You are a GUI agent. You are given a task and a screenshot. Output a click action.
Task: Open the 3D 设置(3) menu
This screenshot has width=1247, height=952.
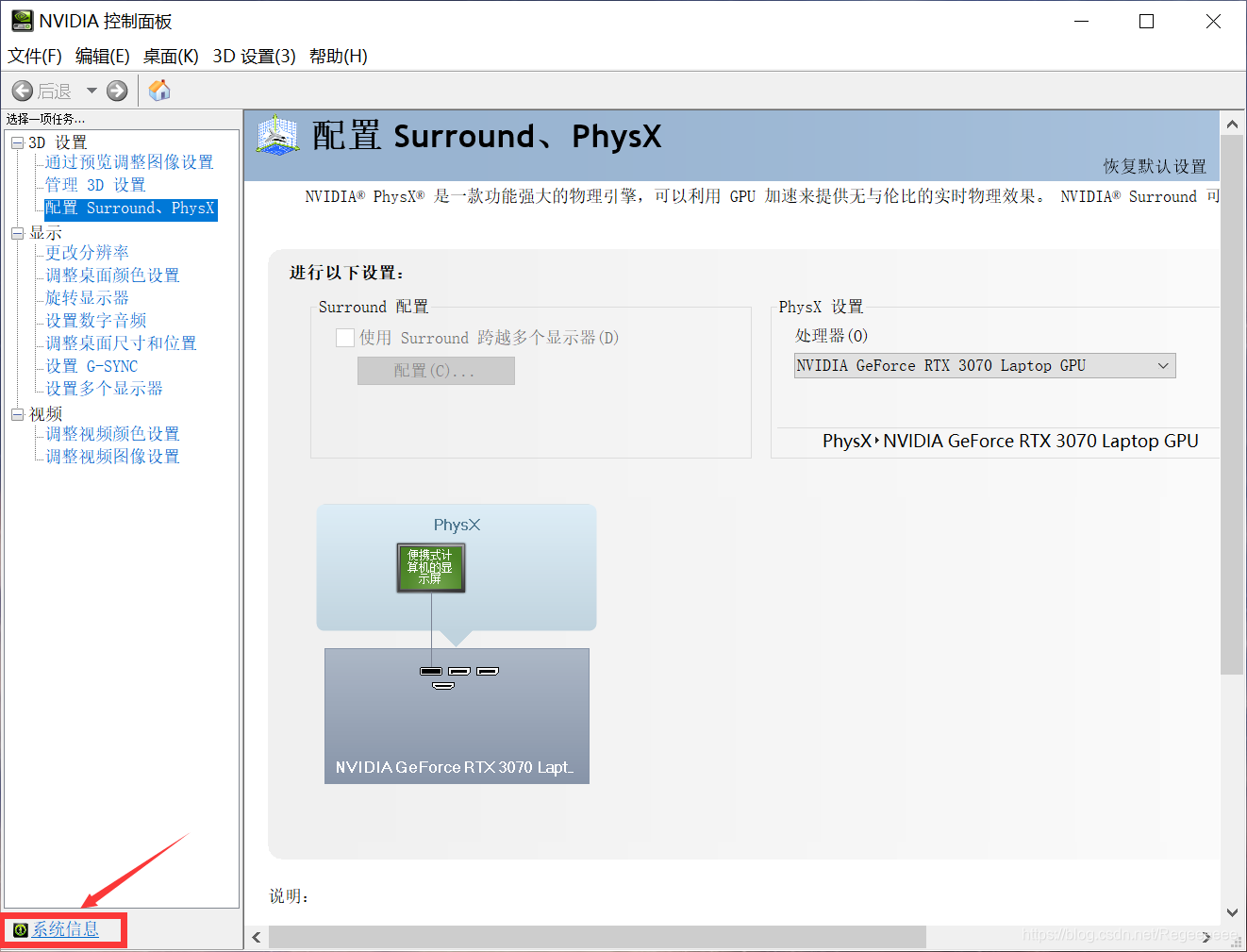coord(255,56)
